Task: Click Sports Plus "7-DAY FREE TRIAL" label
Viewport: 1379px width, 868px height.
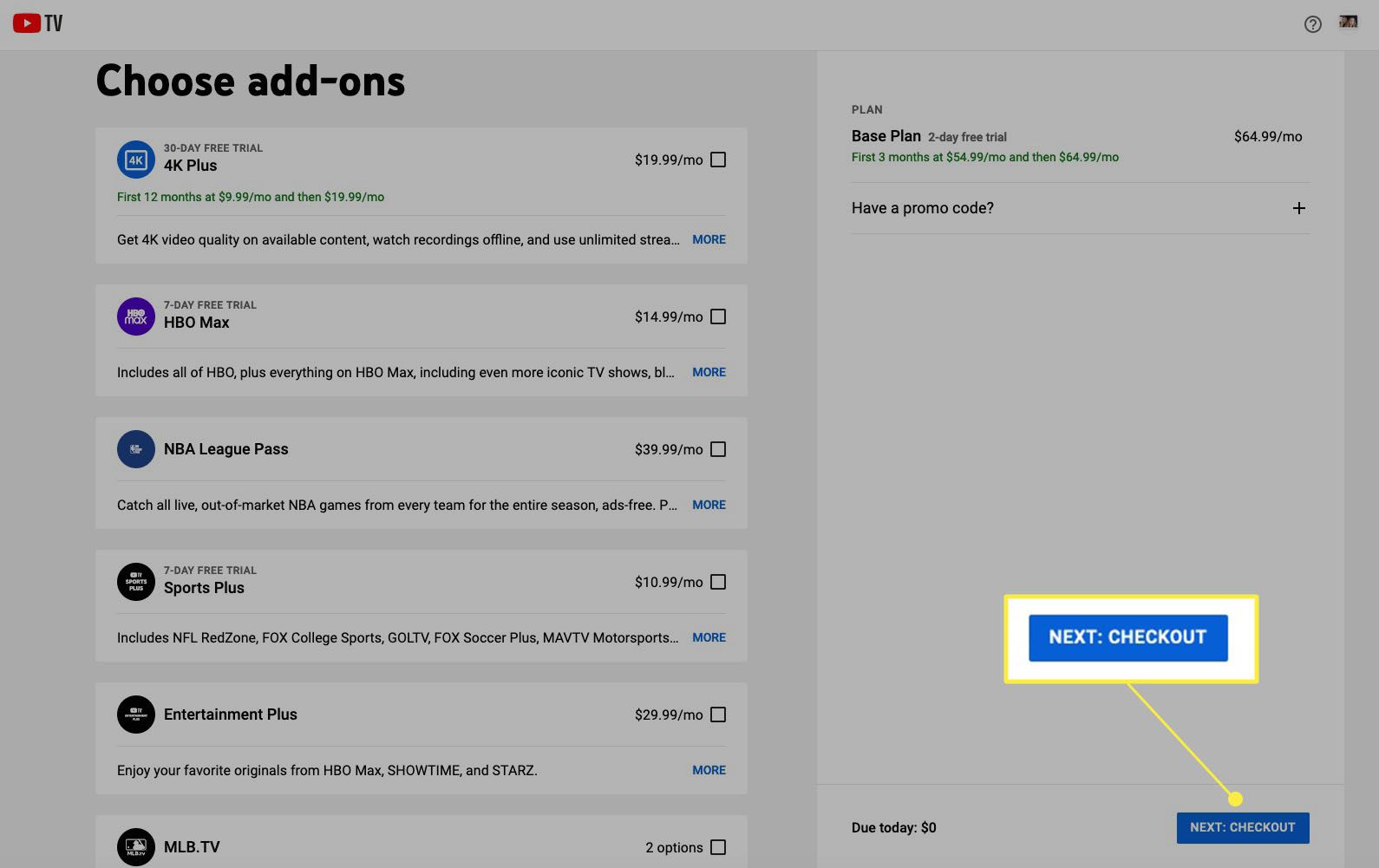Action: pyautogui.click(x=210, y=571)
